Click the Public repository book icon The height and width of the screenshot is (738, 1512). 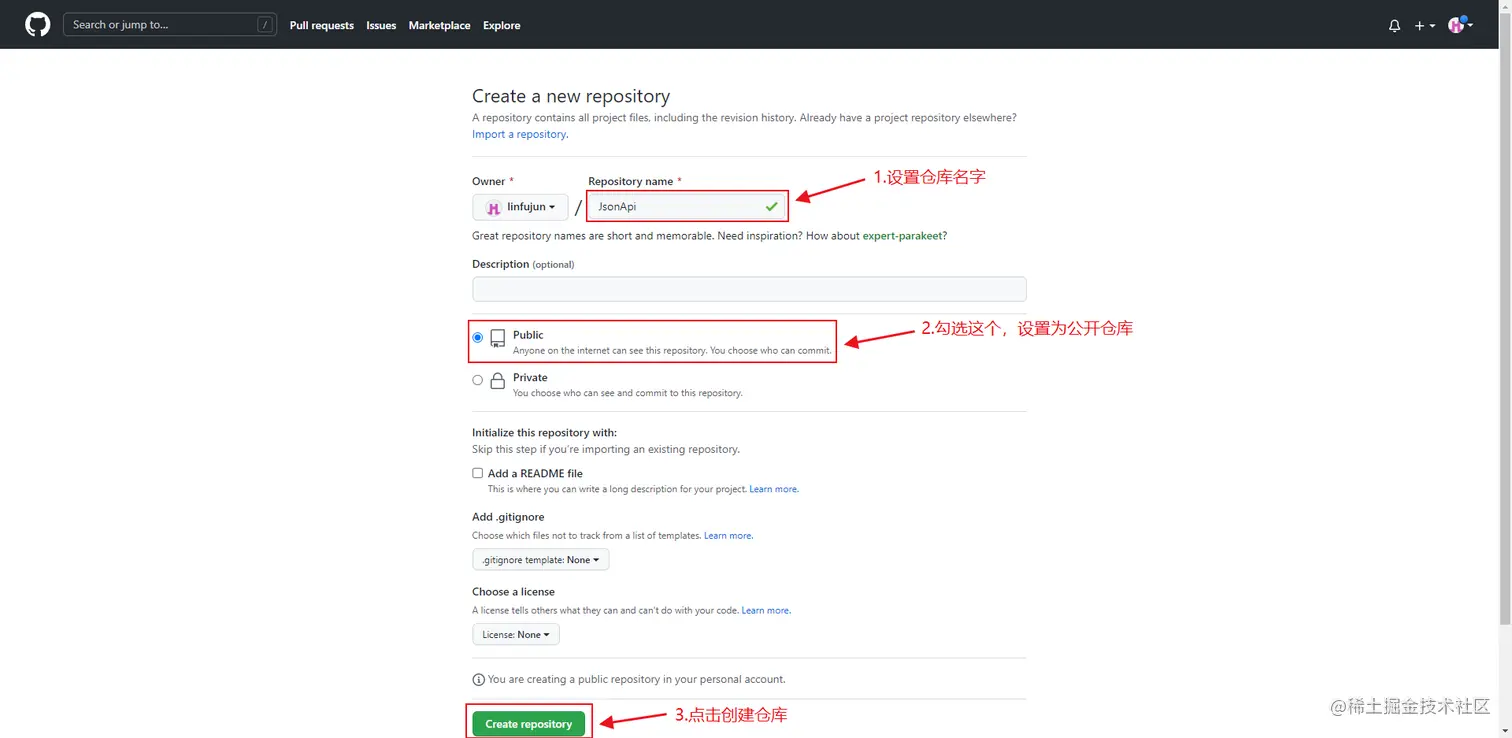pos(496,339)
